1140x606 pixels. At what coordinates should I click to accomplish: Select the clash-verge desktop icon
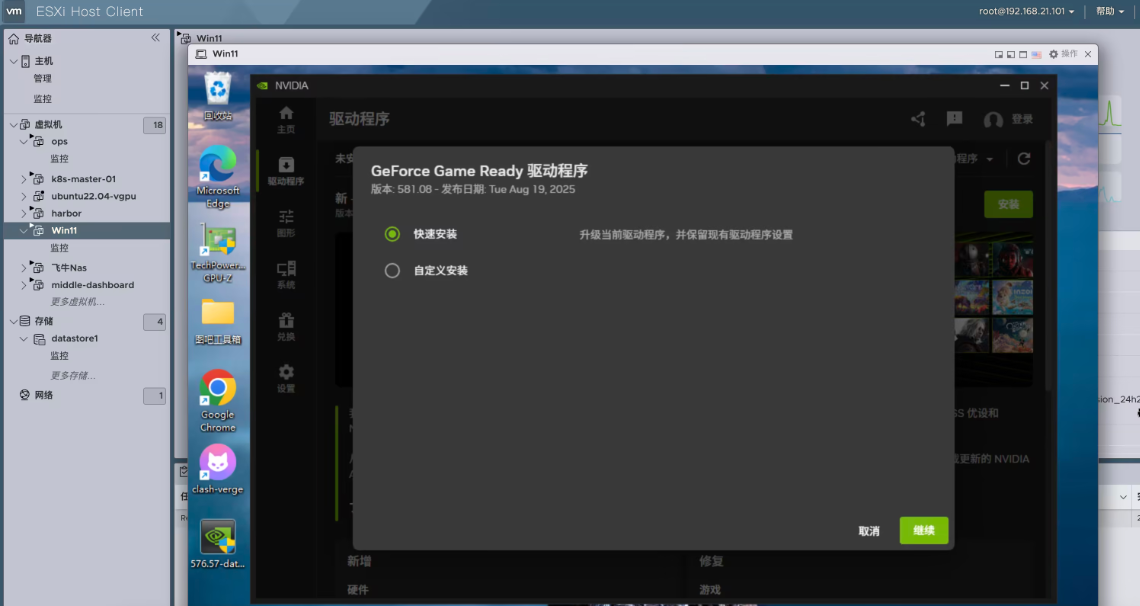pos(218,469)
